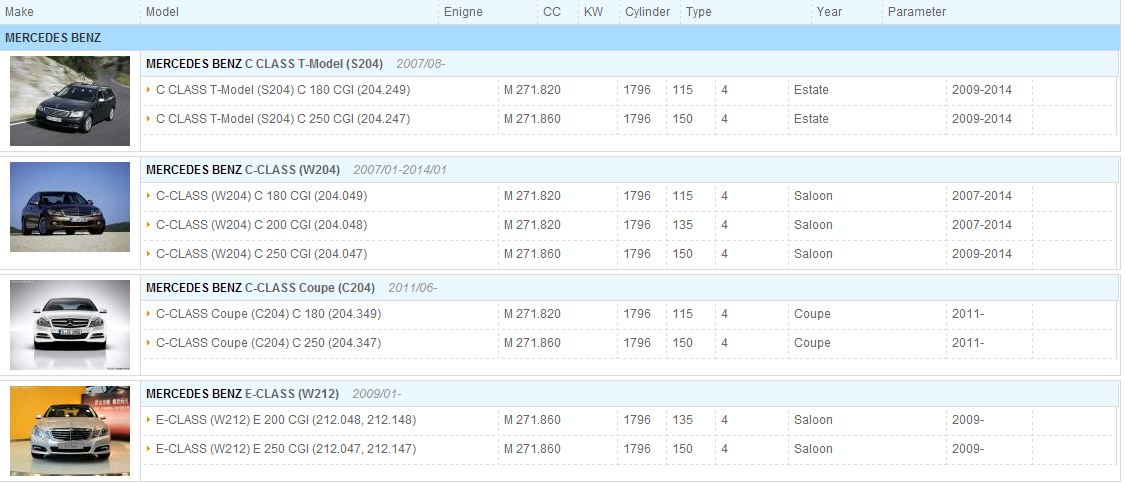The image size is (1125, 483).
Task: Click orange arrow bullet beside E 250 CGI
Action: (149, 449)
